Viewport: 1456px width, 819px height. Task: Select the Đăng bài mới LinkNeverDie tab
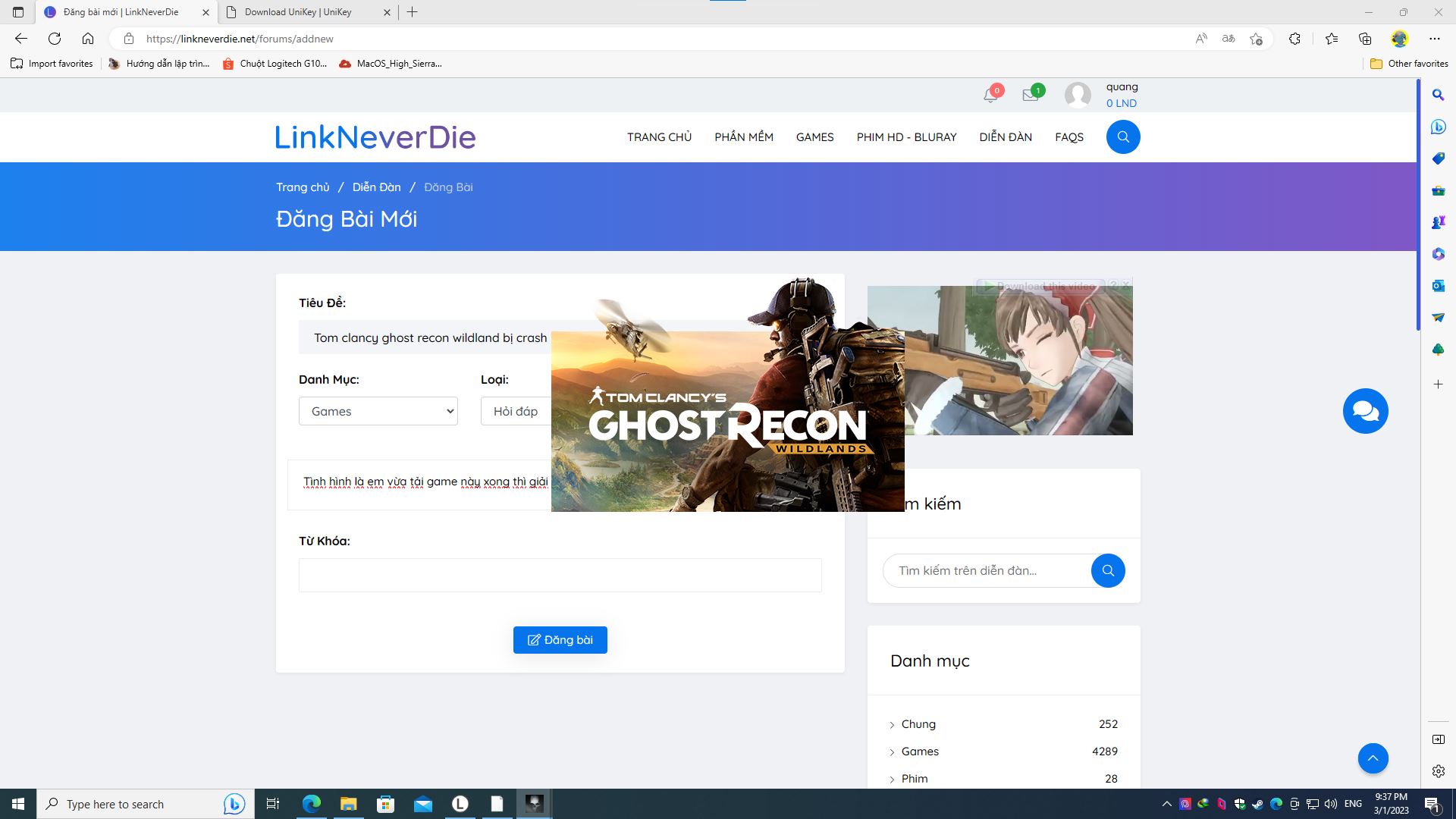point(121,12)
